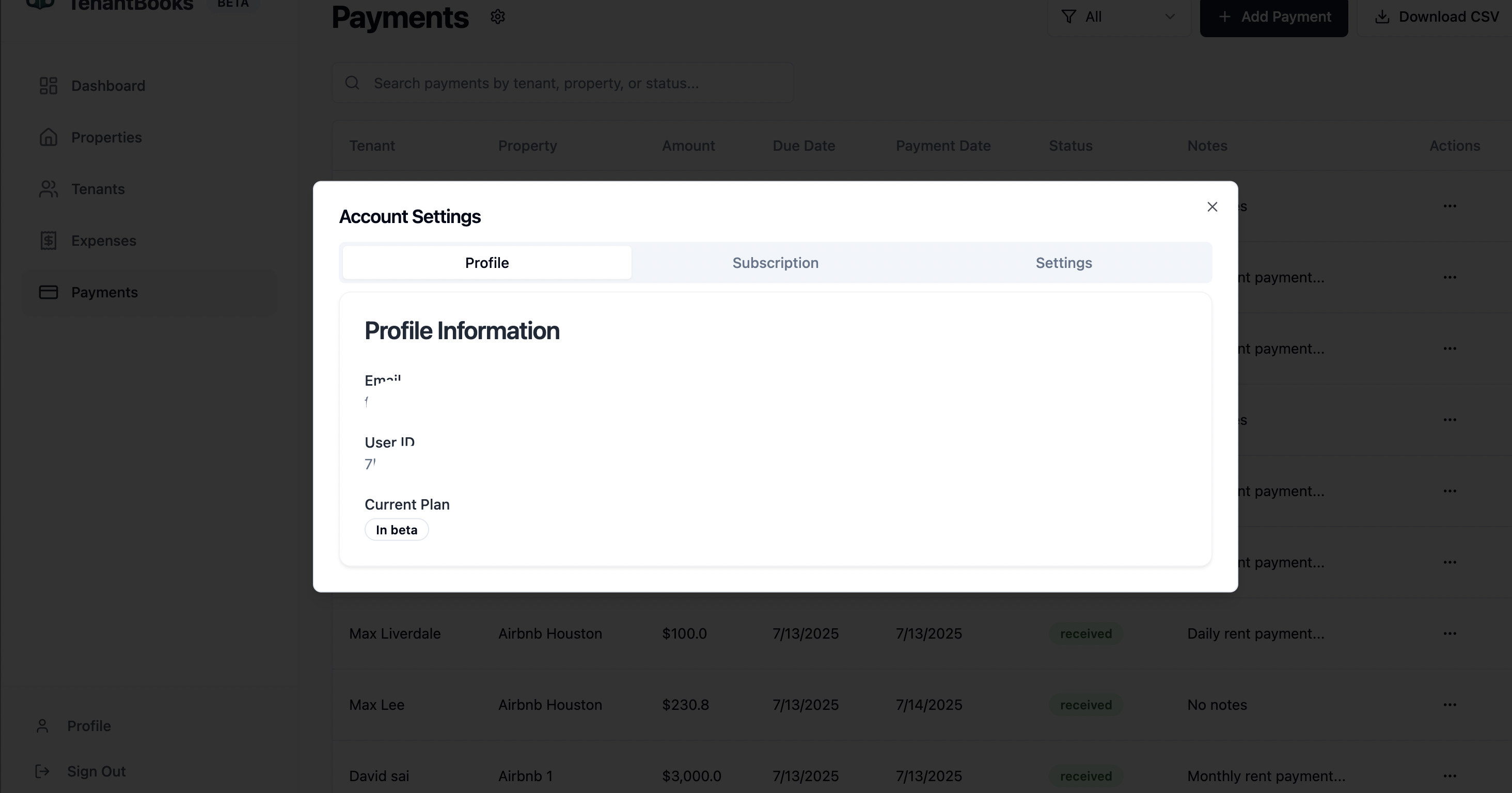Click the Due Date column header

pyautogui.click(x=804, y=146)
